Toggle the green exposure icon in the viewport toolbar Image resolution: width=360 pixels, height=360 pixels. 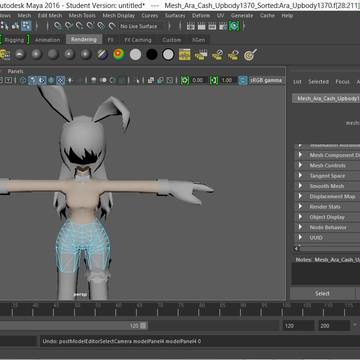click(185, 80)
